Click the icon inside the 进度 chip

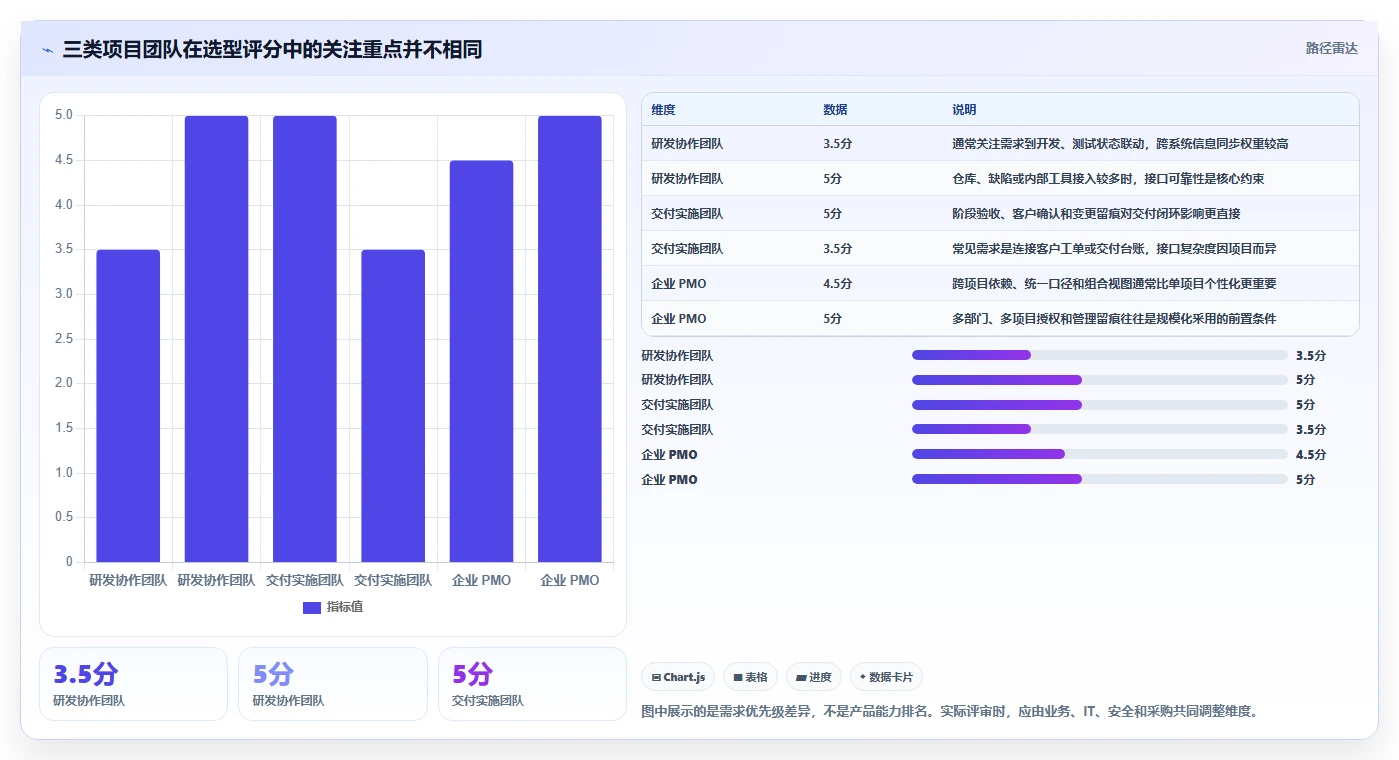(x=801, y=677)
